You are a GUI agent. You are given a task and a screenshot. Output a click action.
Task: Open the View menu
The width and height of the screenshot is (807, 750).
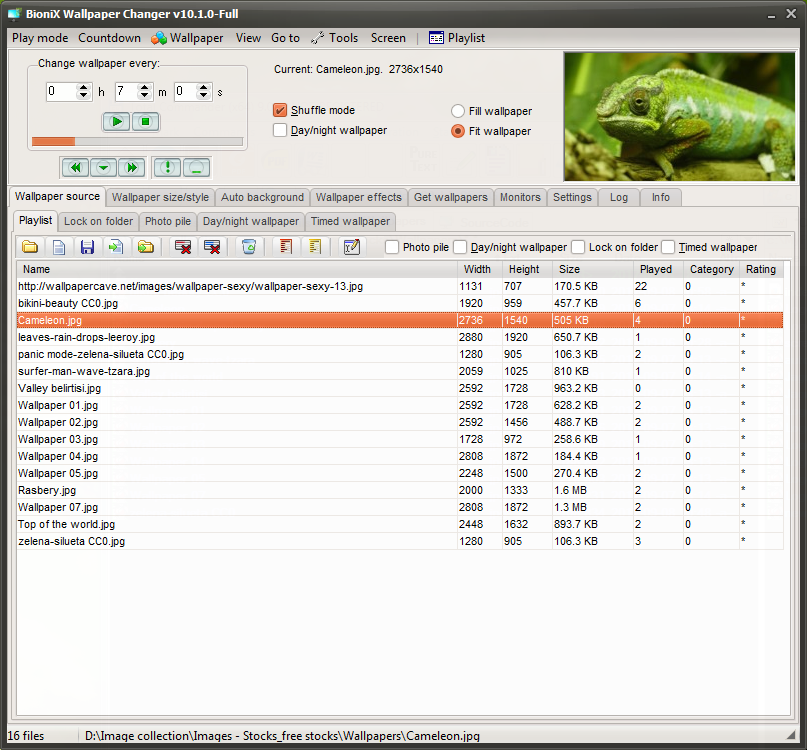[x=248, y=38]
